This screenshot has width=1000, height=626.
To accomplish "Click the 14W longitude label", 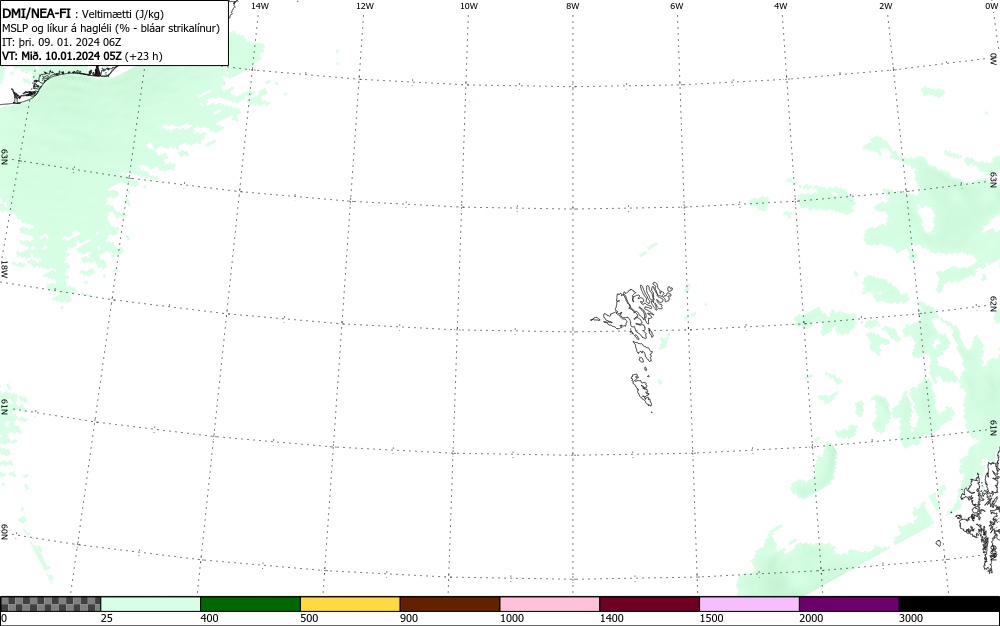I will [x=260, y=6].
